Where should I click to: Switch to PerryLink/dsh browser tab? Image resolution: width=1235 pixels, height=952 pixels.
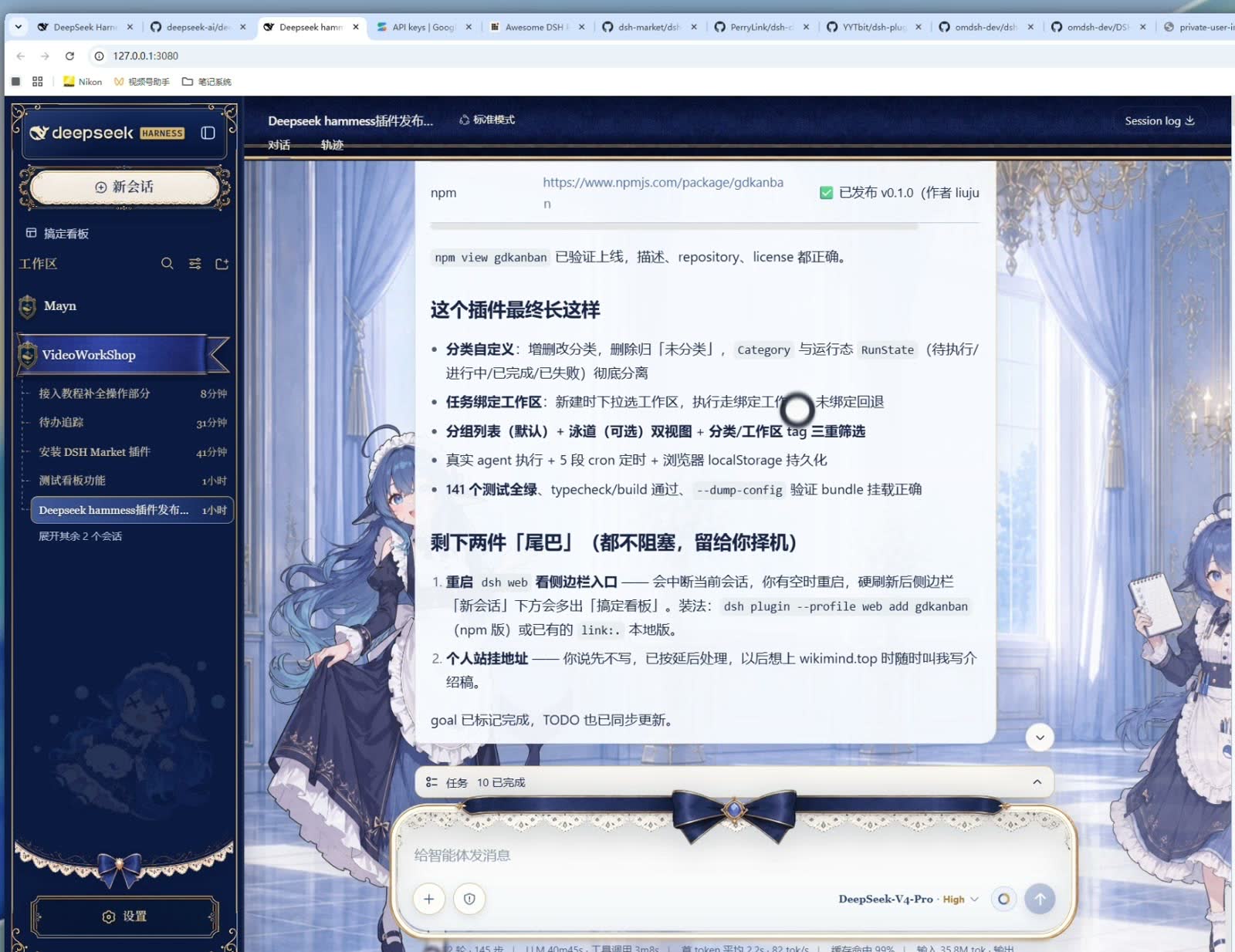(760, 26)
